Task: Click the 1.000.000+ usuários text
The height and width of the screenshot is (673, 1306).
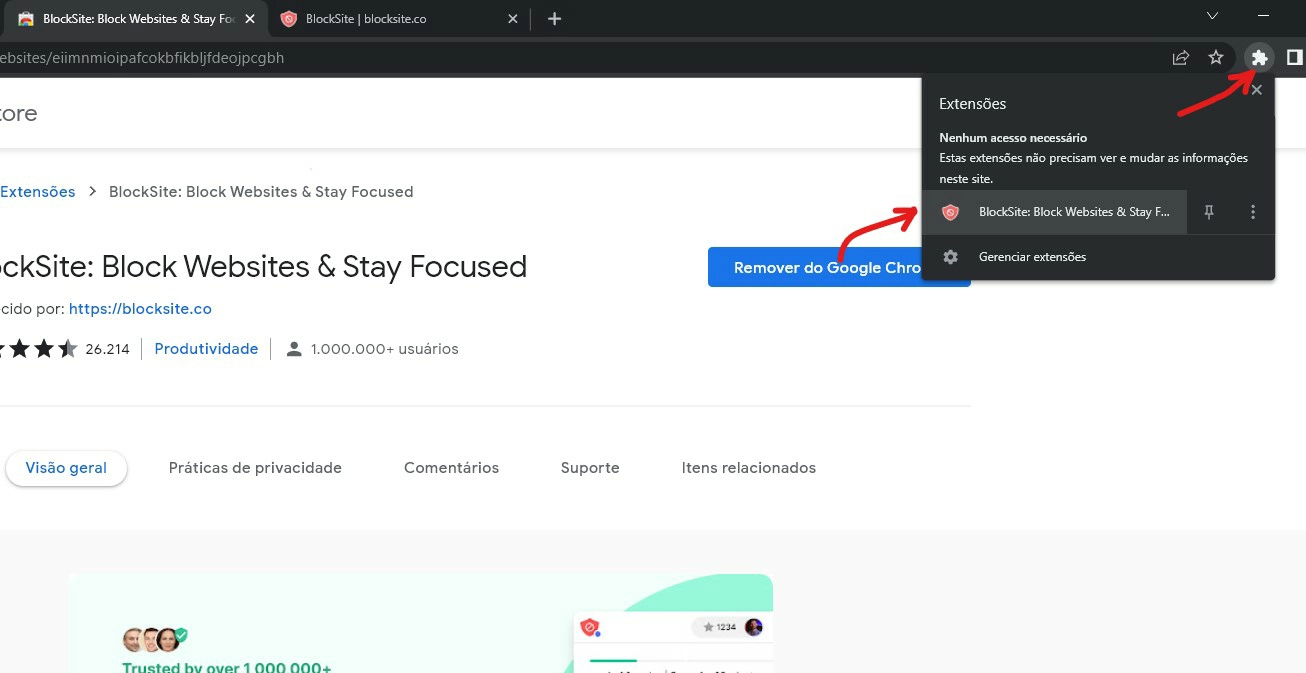Action: click(385, 349)
